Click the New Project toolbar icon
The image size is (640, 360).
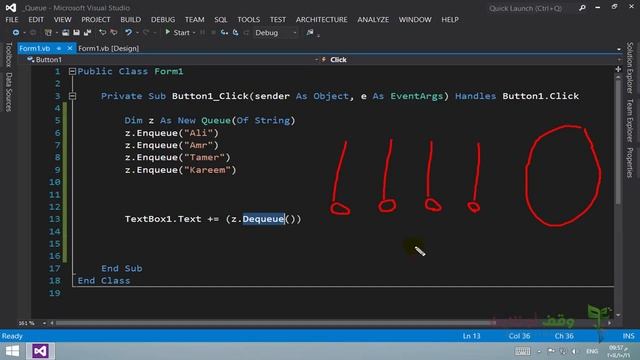48,32
